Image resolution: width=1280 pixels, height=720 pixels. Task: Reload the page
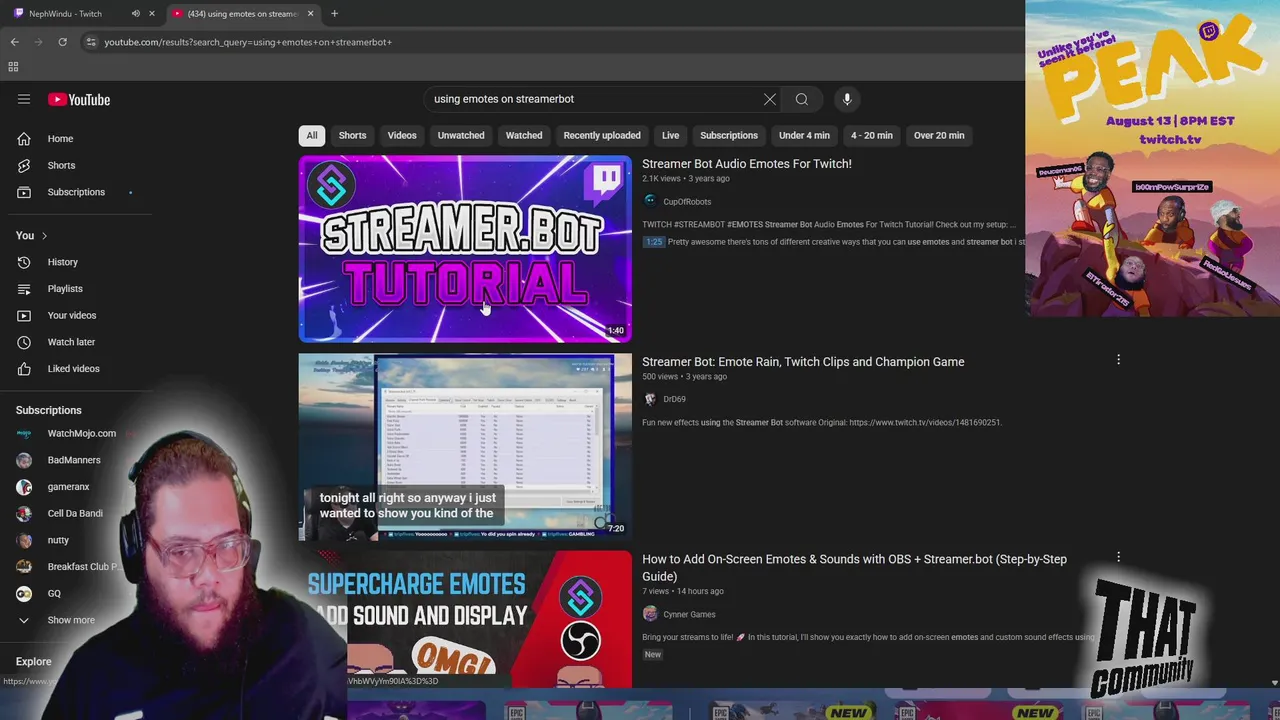62,42
